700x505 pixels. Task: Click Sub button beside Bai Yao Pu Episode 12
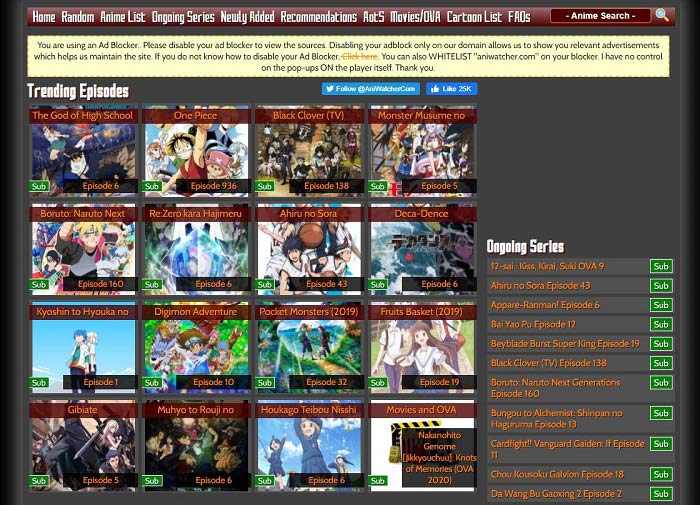click(661, 325)
